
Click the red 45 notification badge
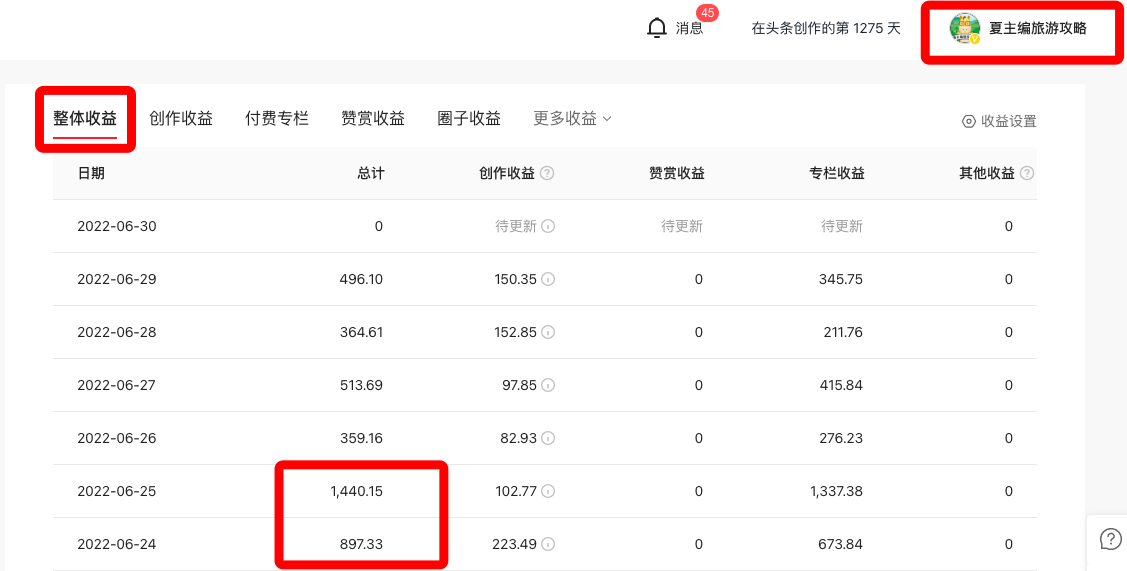[707, 13]
